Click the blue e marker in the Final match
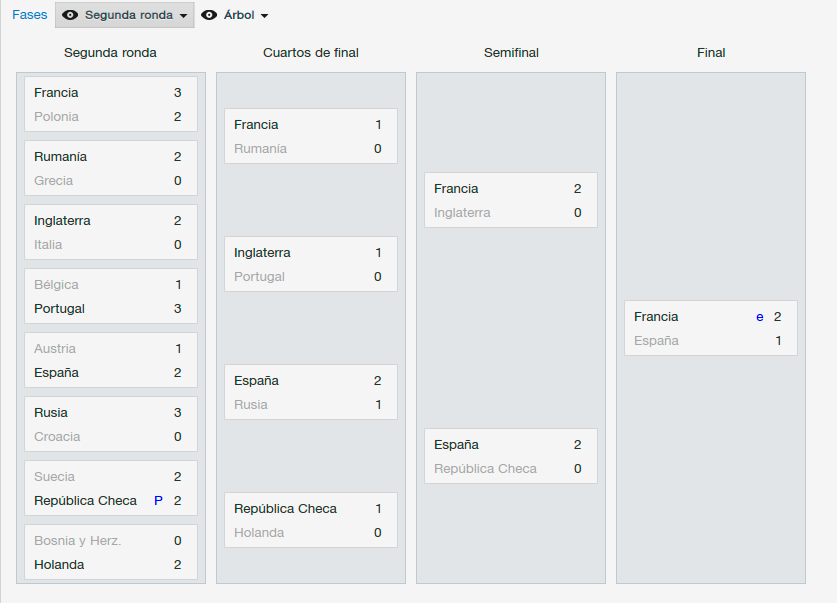837x603 pixels. coord(760,317)
